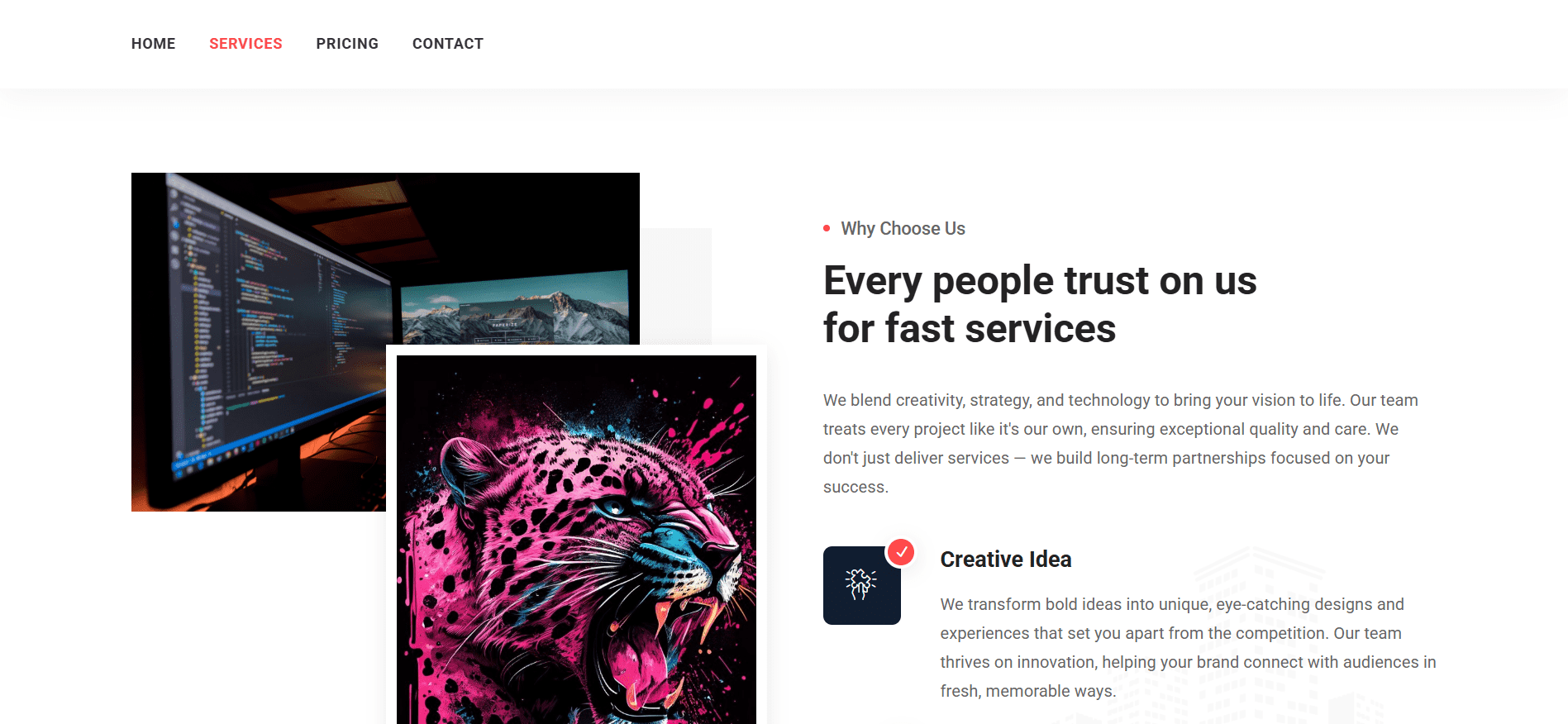
Task: Click the Every people trust on us heading
Action: point(1040,281)
